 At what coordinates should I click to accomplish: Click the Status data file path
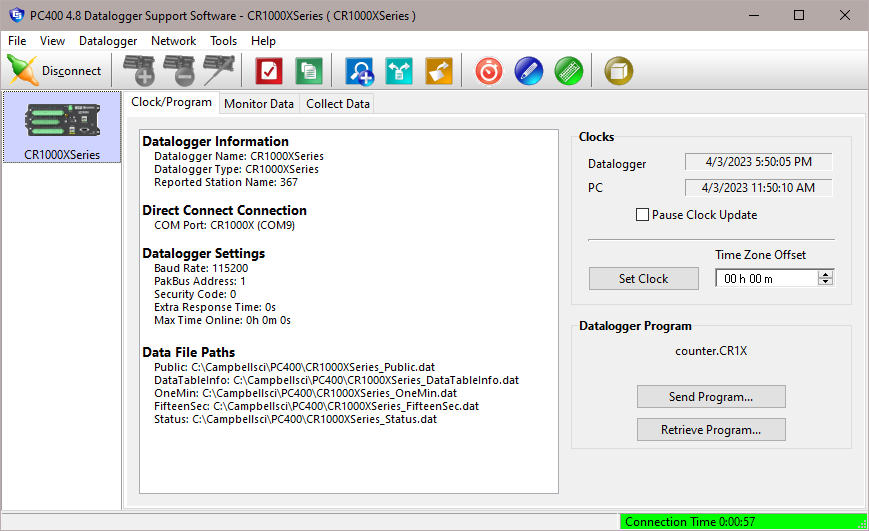[295, 420]
